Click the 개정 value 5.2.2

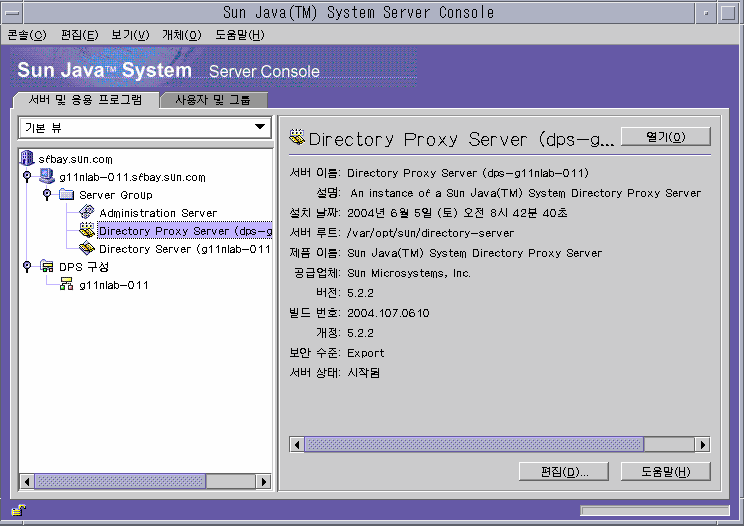(360, 333)
